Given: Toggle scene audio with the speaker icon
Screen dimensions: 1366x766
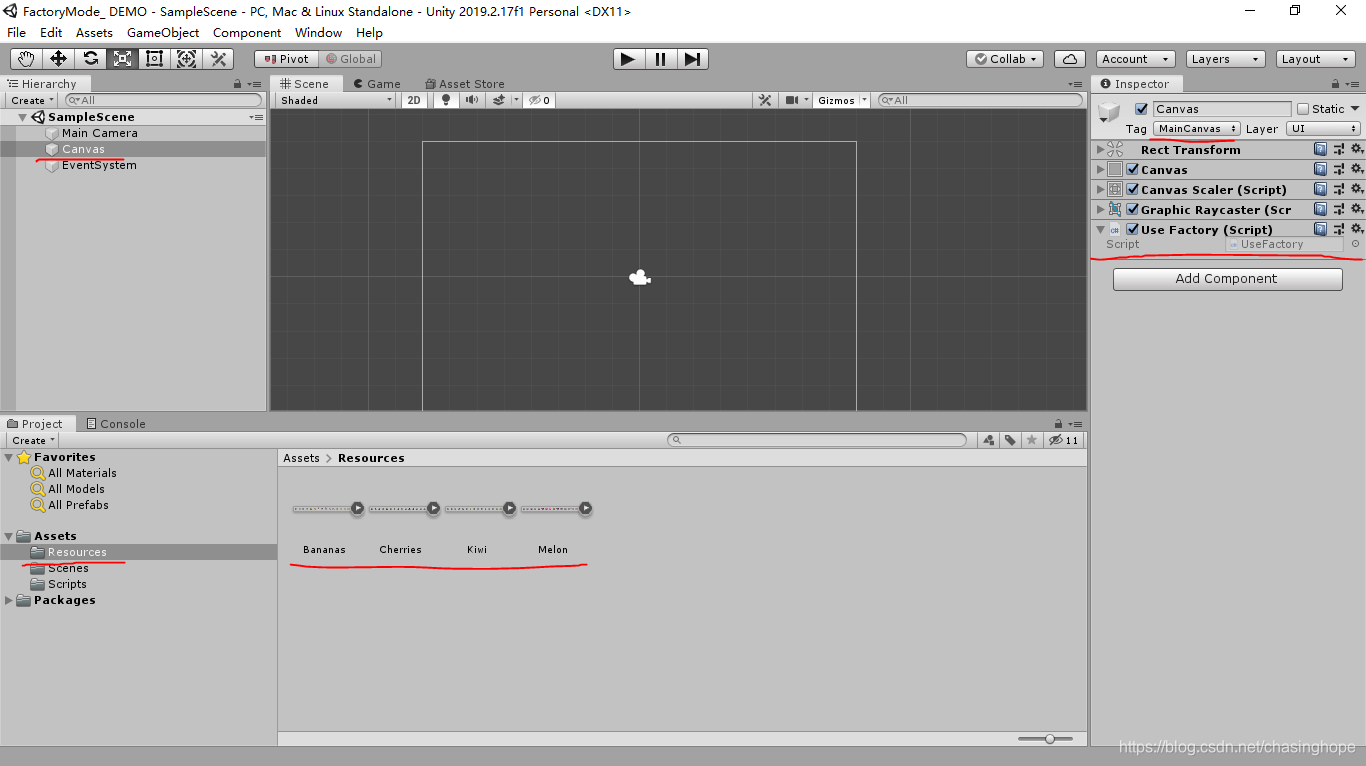Looking at the screenshot, I should point(472,100).
